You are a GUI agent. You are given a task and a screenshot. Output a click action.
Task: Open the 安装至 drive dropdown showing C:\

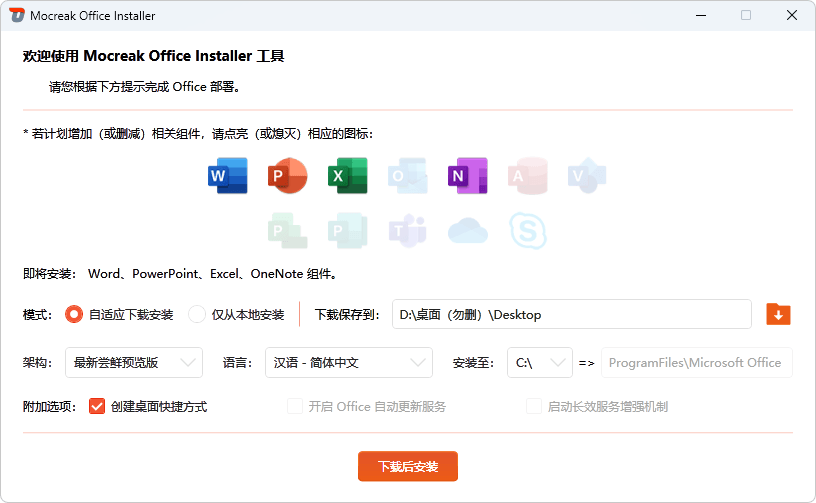[x=540, y=363]
